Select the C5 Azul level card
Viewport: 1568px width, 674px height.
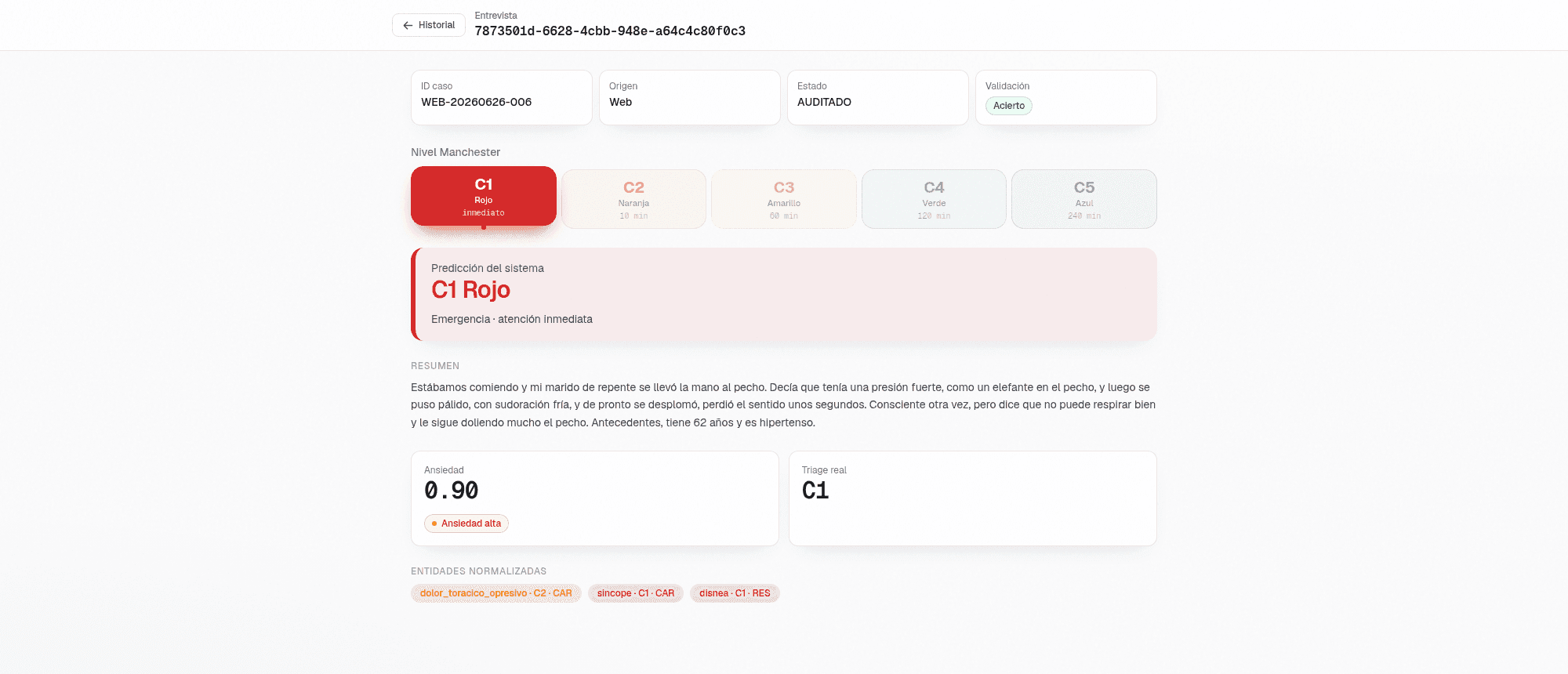pos(1084,199)
